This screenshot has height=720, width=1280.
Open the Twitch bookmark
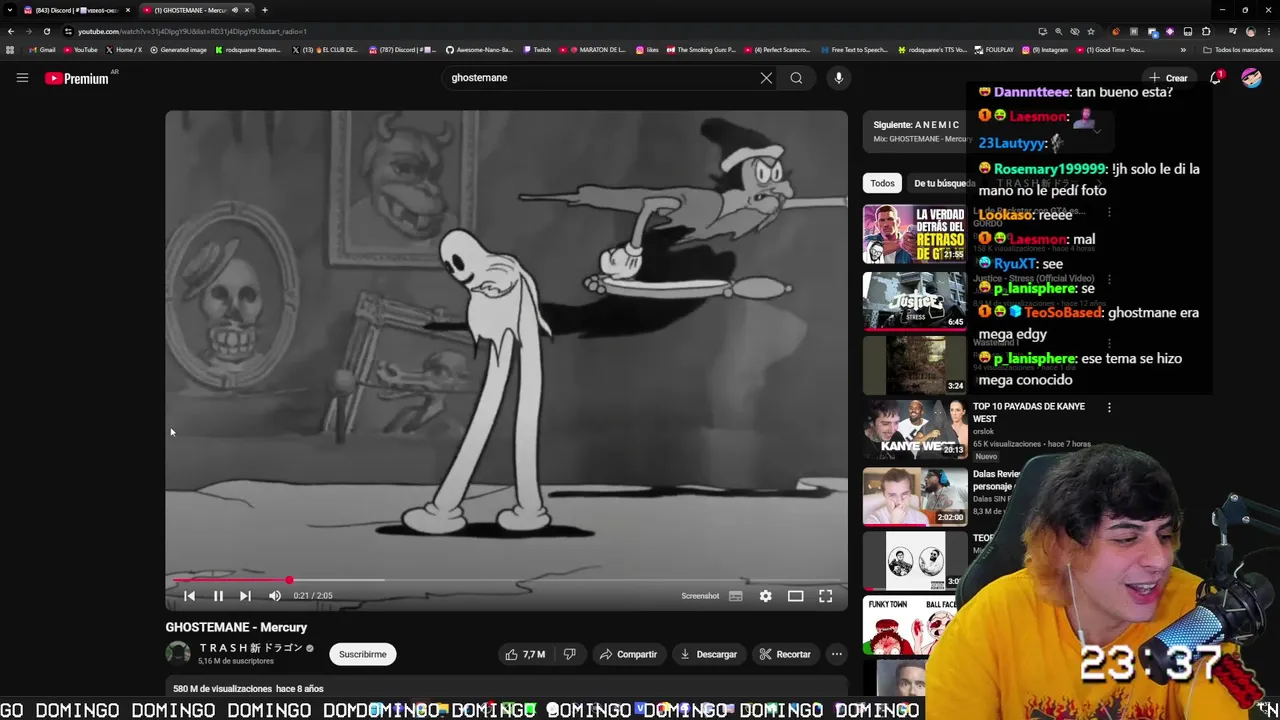coord(537,50)
